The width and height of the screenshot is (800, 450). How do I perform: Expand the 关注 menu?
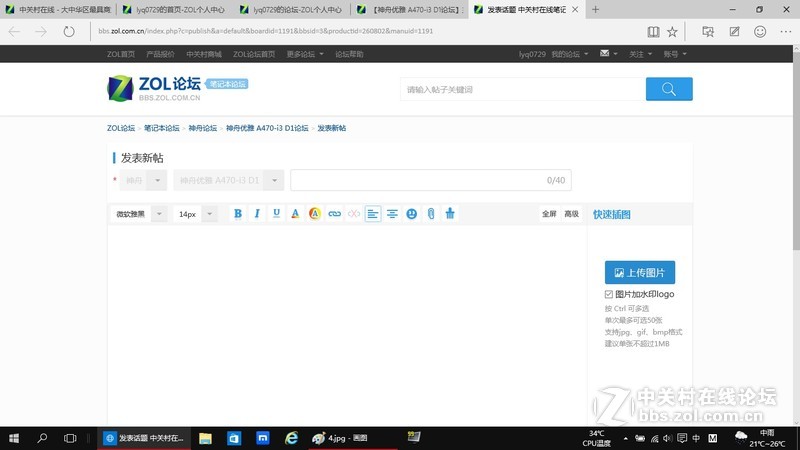click(640, 54)
